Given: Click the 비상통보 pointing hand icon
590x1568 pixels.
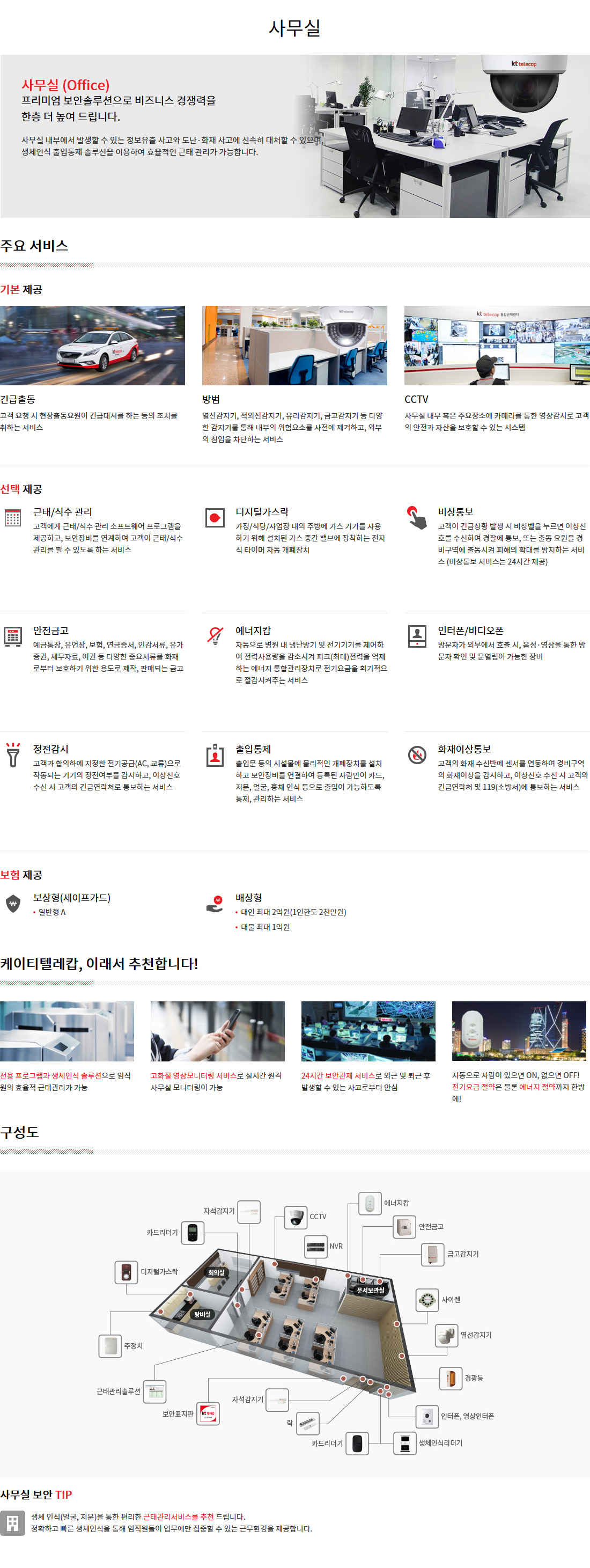Looking at the screenshot, I should click(417, 517).
